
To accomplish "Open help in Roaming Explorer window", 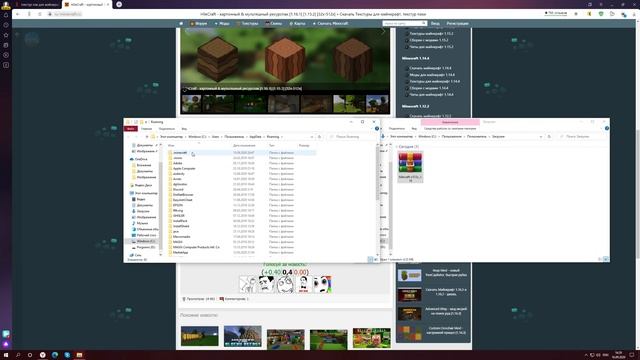I will (377, 129).
